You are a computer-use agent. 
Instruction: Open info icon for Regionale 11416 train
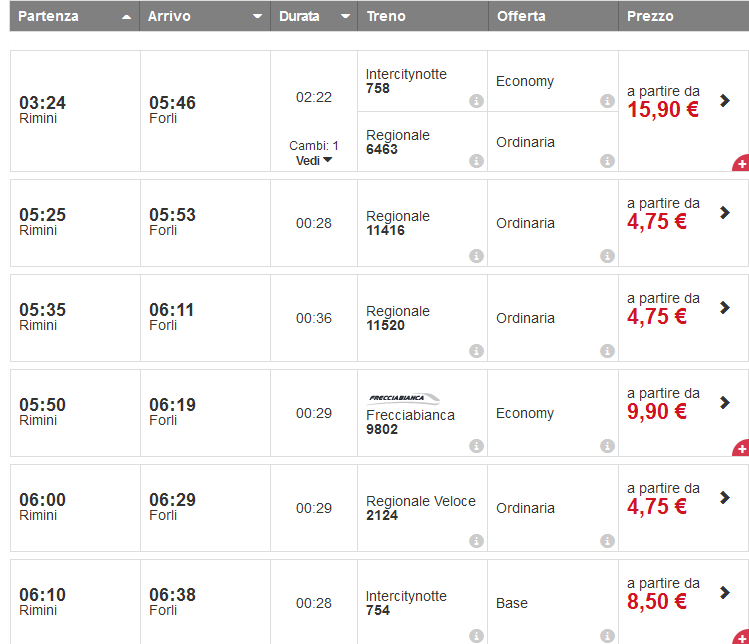click(x=476, y=256)
